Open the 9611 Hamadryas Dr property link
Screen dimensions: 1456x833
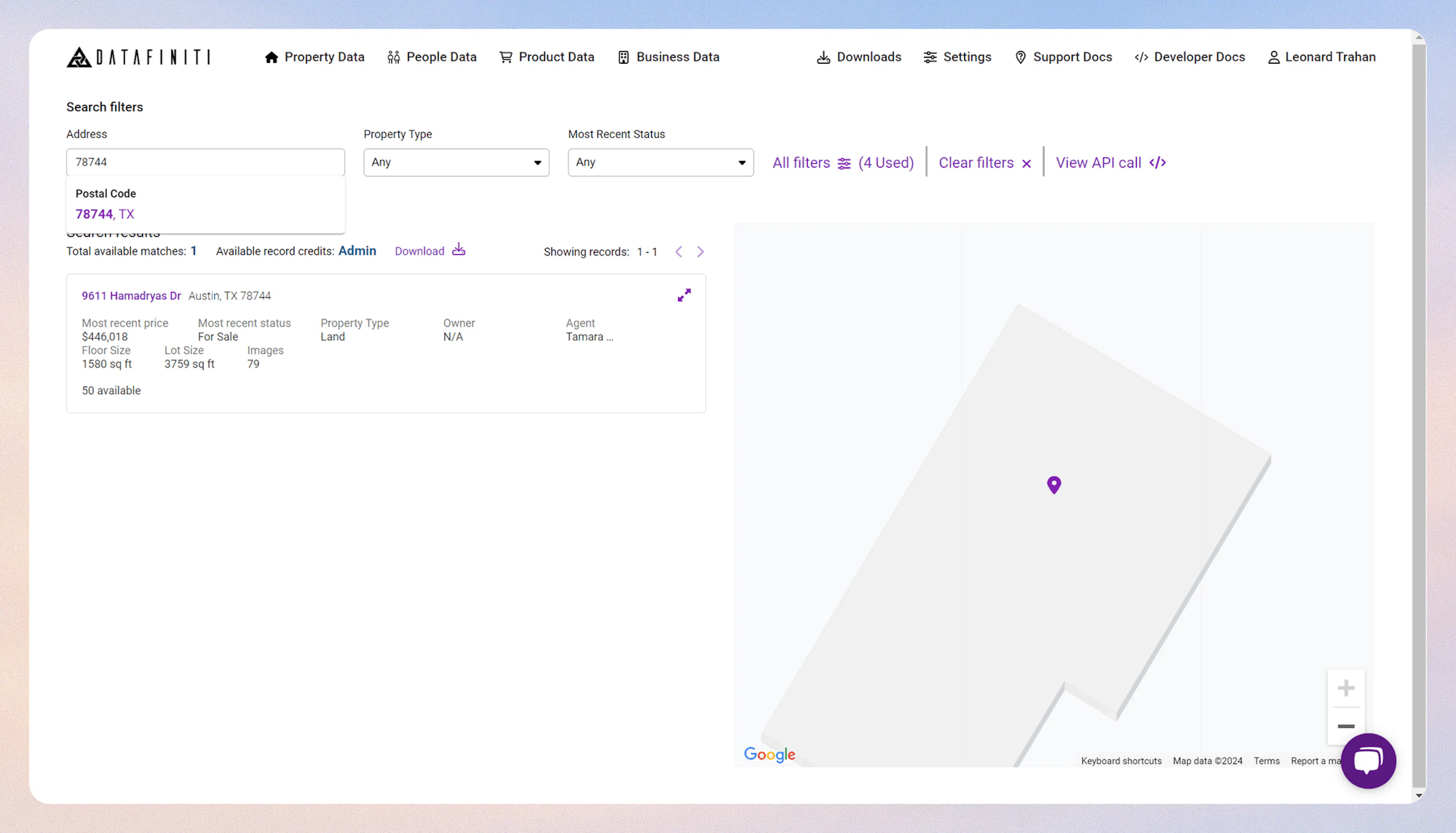pos(130,295)
